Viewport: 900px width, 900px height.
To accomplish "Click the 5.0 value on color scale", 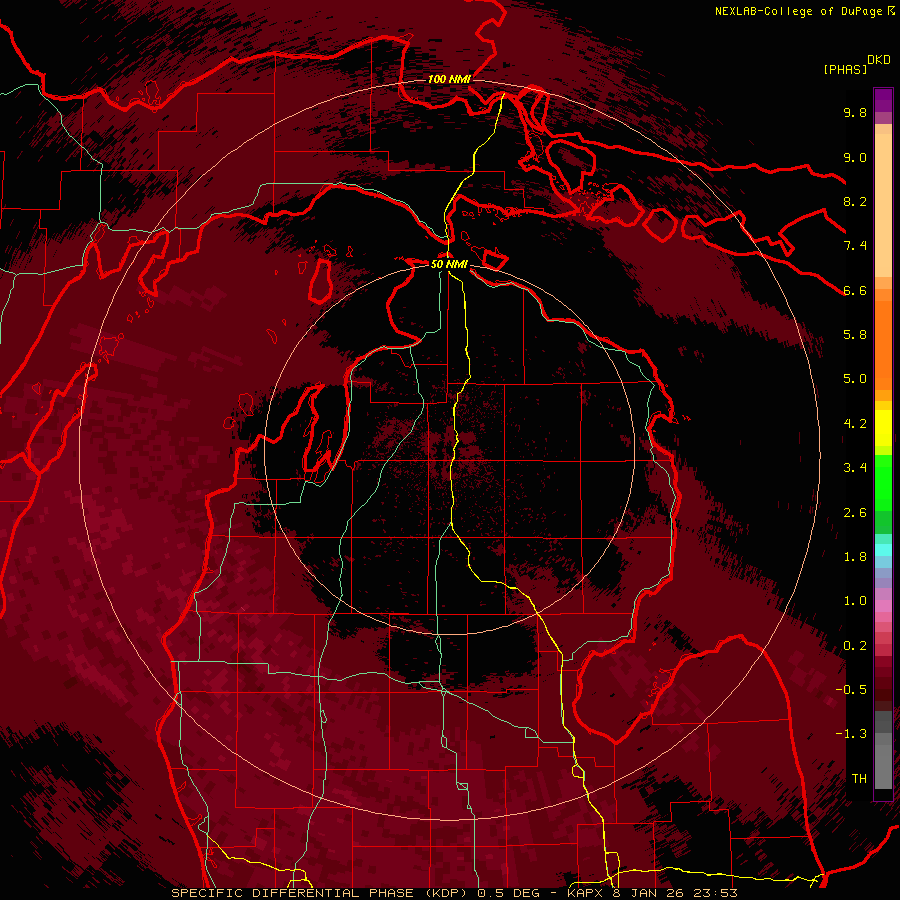I will point(855,379).
